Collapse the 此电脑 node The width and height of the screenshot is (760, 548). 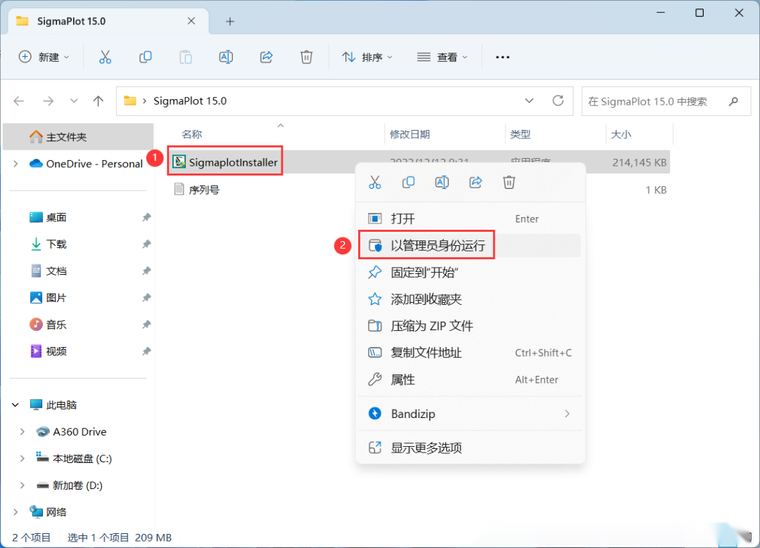[x=16, y=405]
